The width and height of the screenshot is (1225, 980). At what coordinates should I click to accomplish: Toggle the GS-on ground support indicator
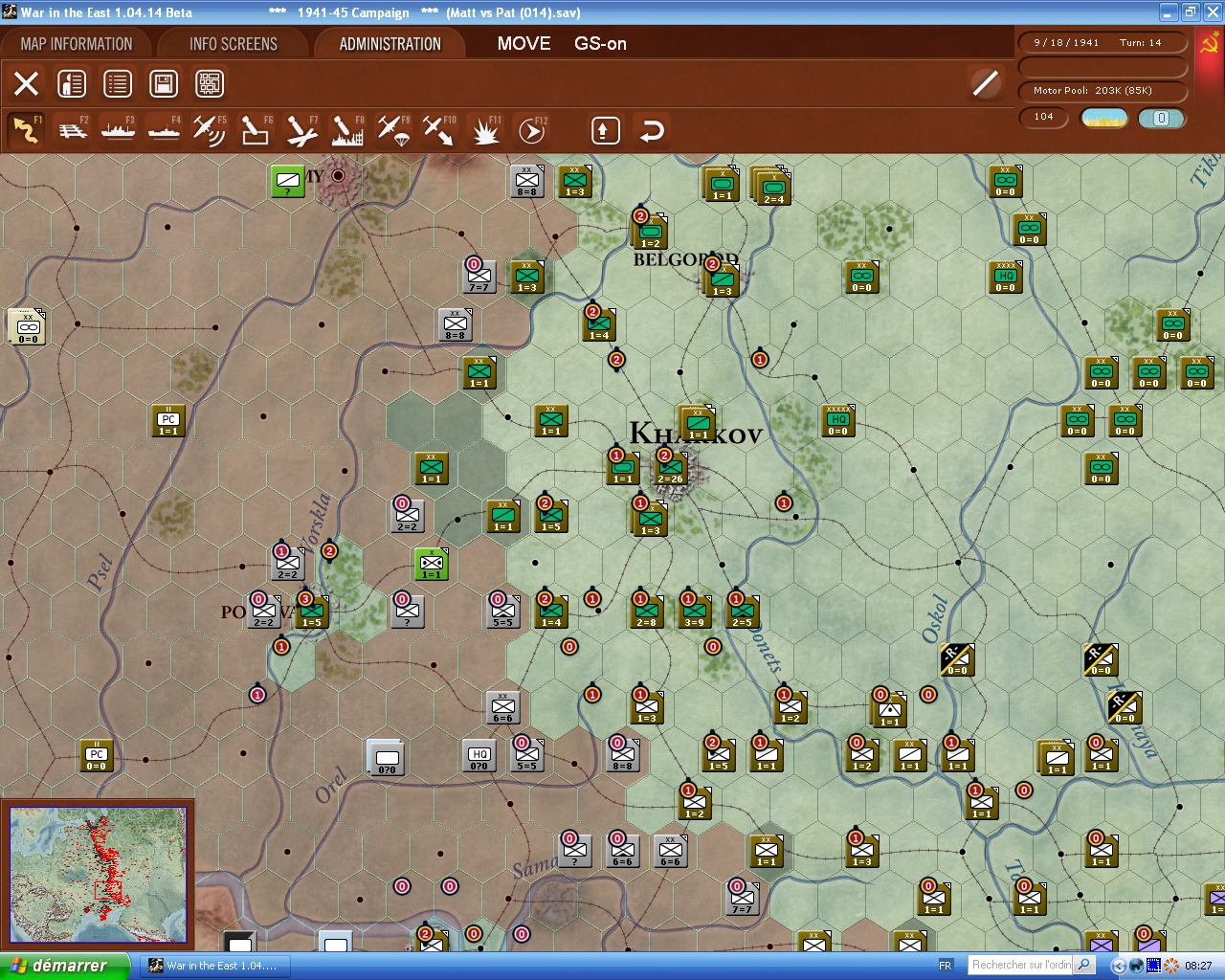[x=600, y=44]
